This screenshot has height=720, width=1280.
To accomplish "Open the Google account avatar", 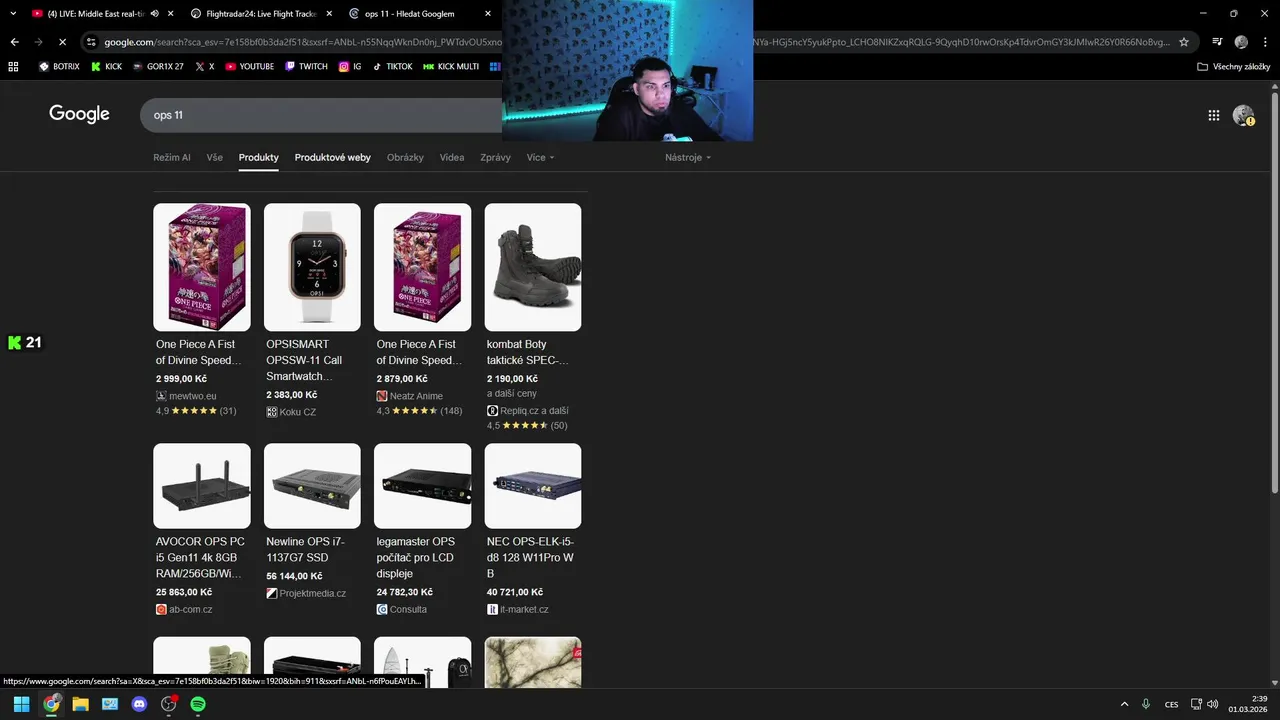I will (x=1243, y=115).
